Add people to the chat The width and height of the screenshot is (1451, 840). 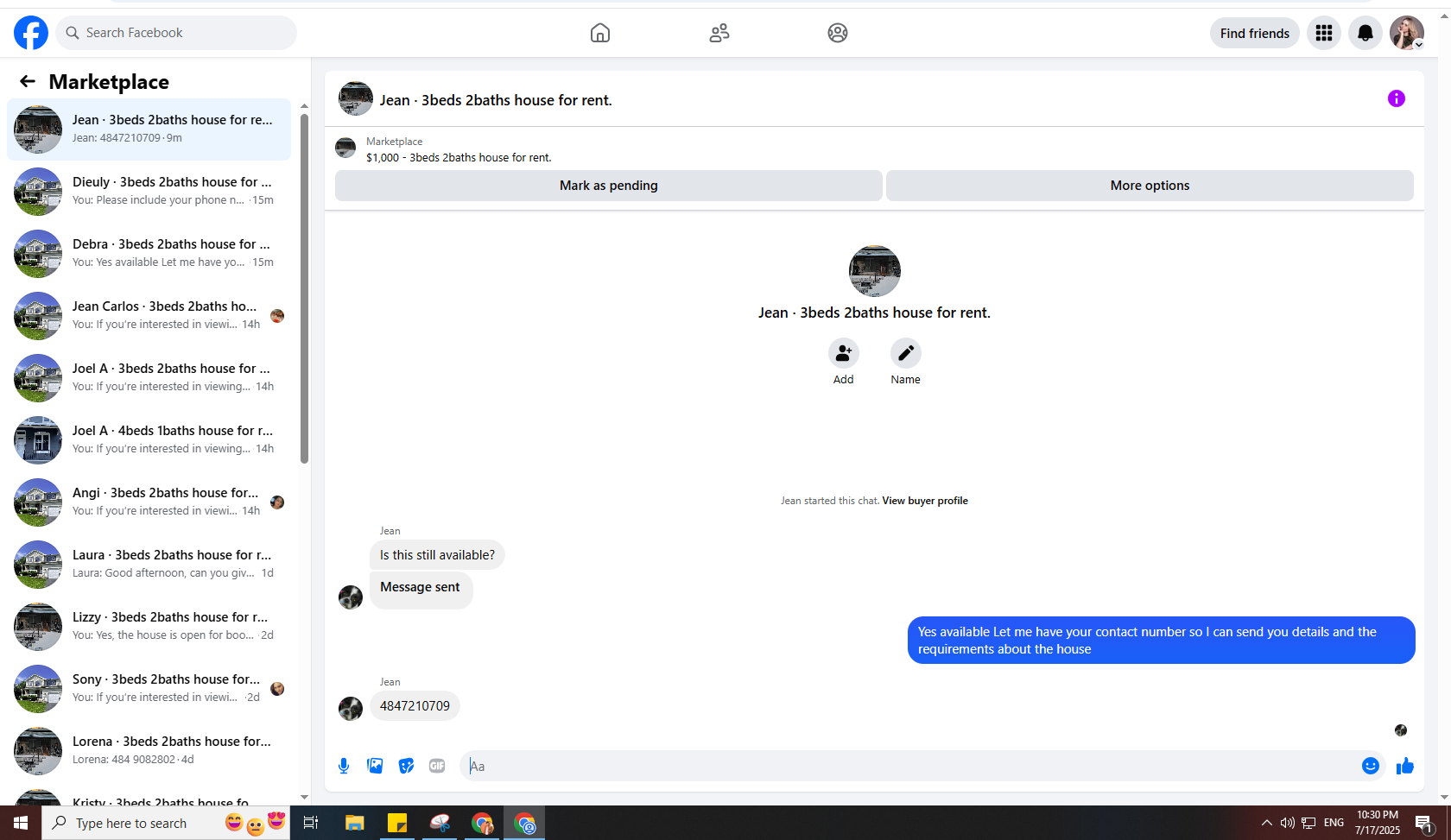point(844,353)
